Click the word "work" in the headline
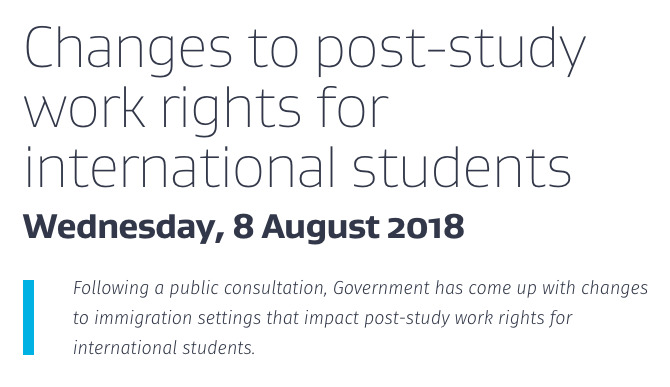The height and width of the screenshot is (387, 670). pos(85,106)
